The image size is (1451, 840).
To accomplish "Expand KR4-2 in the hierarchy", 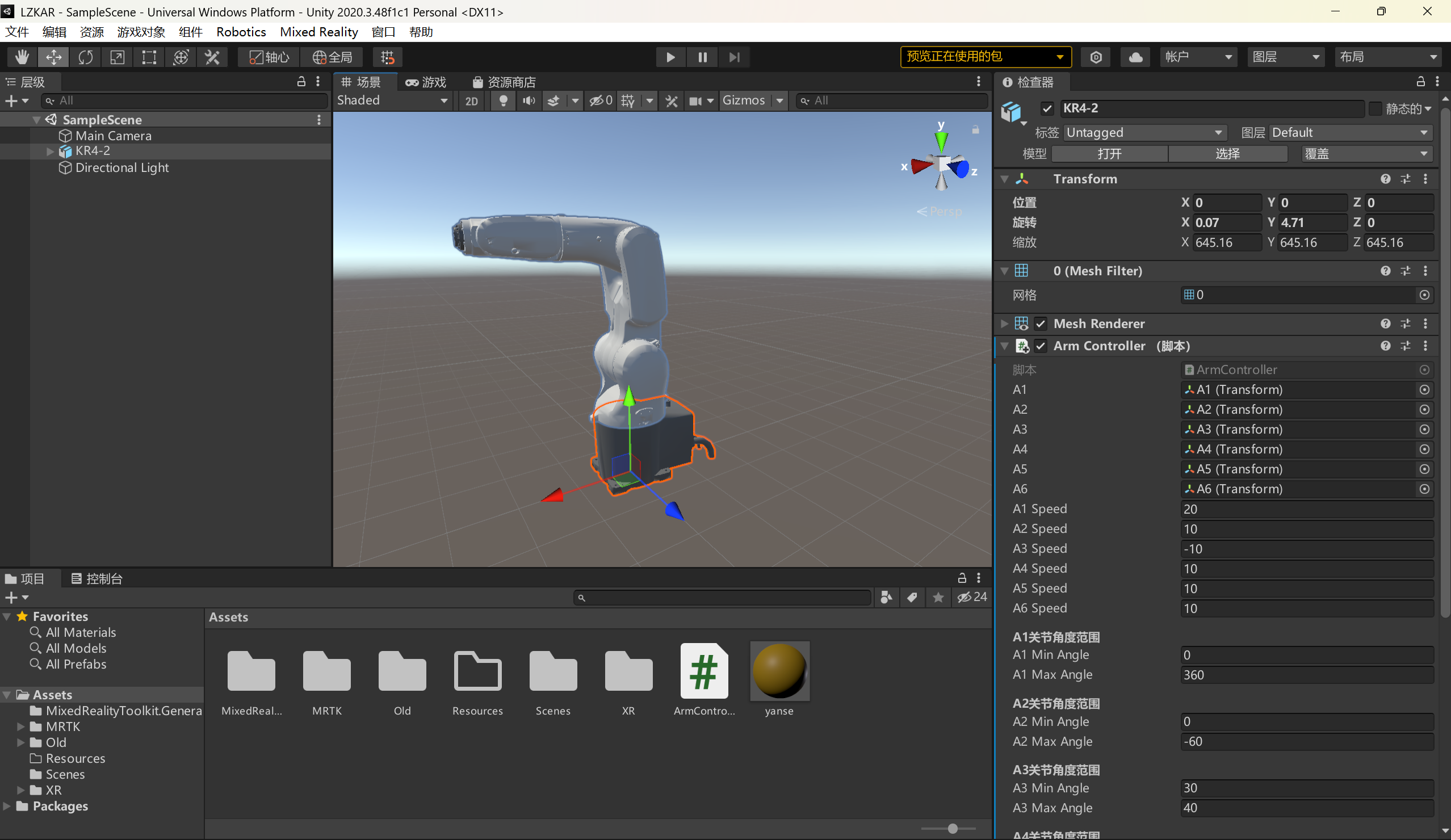I will click(x=50, y=152).
